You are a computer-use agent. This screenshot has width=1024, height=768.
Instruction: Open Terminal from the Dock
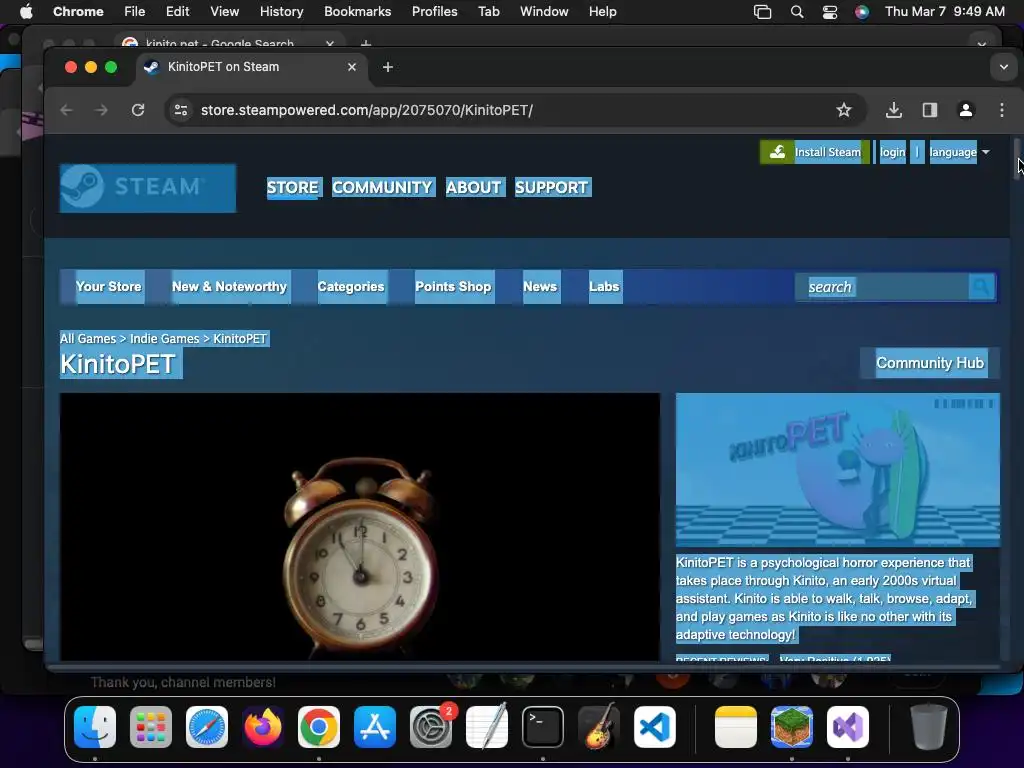(543, 727)
